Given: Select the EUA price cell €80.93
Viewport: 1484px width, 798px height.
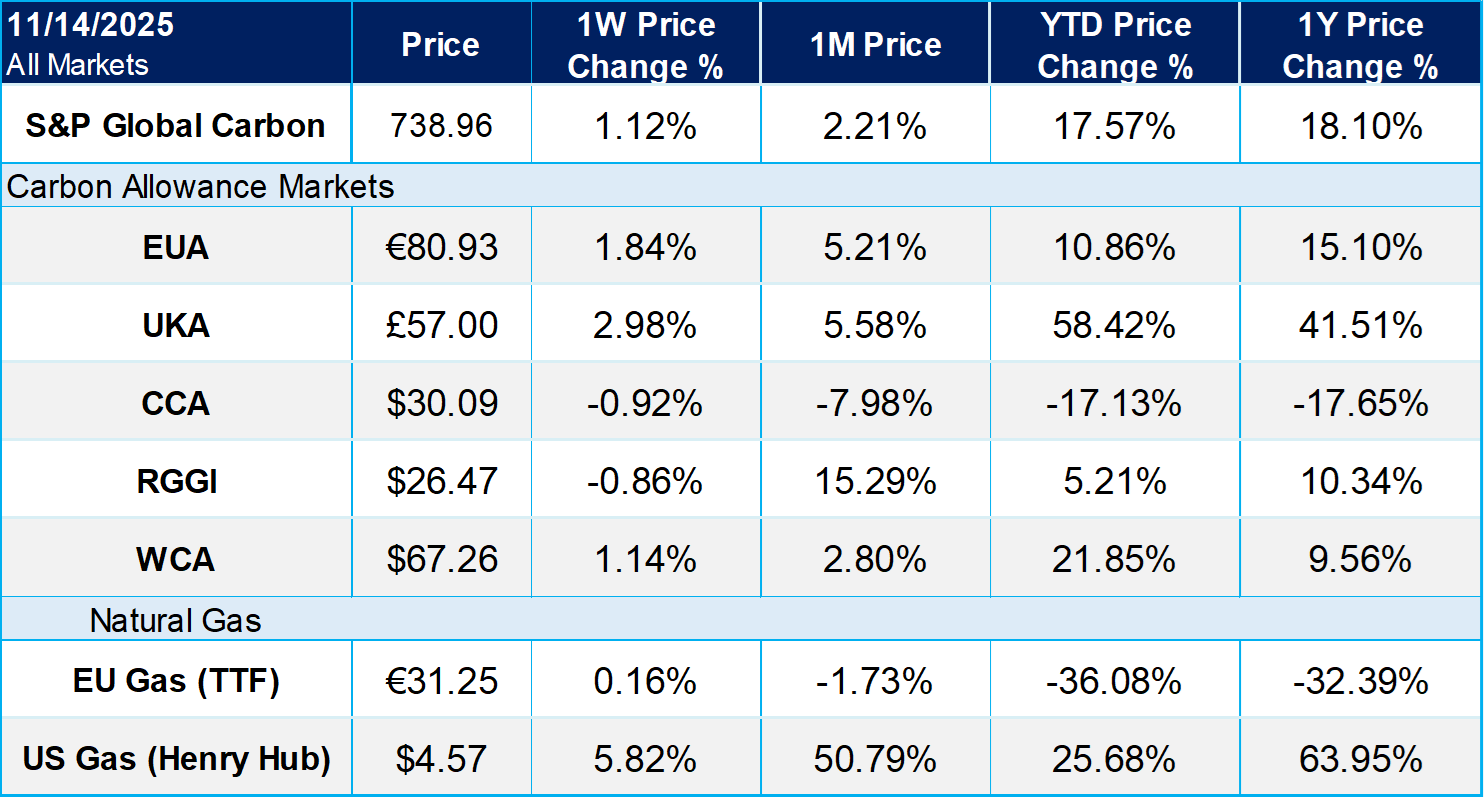Looking at the screenshot, I should [441, 246].
